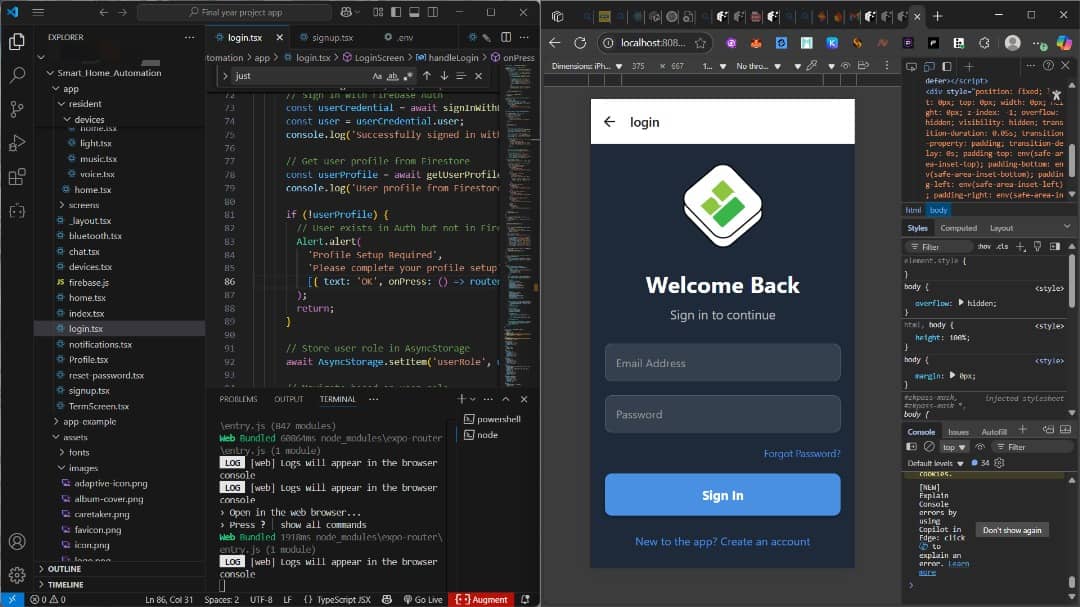1080x607 pixels.
Task: Open the browser Extensions puzzle icon
Action: click(984, 43)
